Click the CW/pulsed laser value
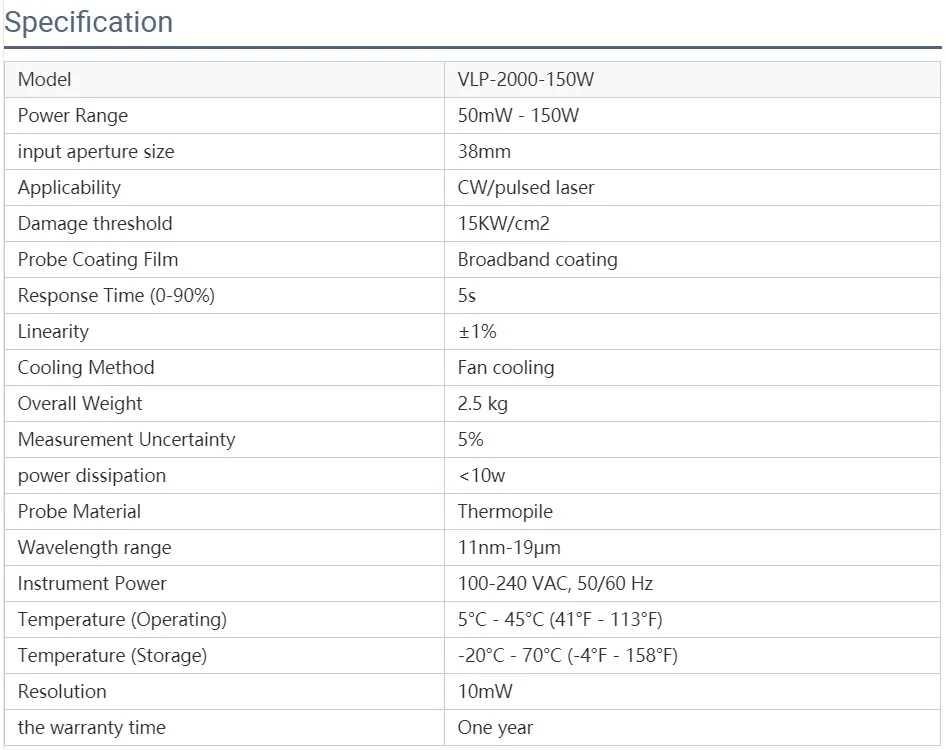Image resolution: width=946 pixels, height=750 pixels. click(x=525, y=188)
